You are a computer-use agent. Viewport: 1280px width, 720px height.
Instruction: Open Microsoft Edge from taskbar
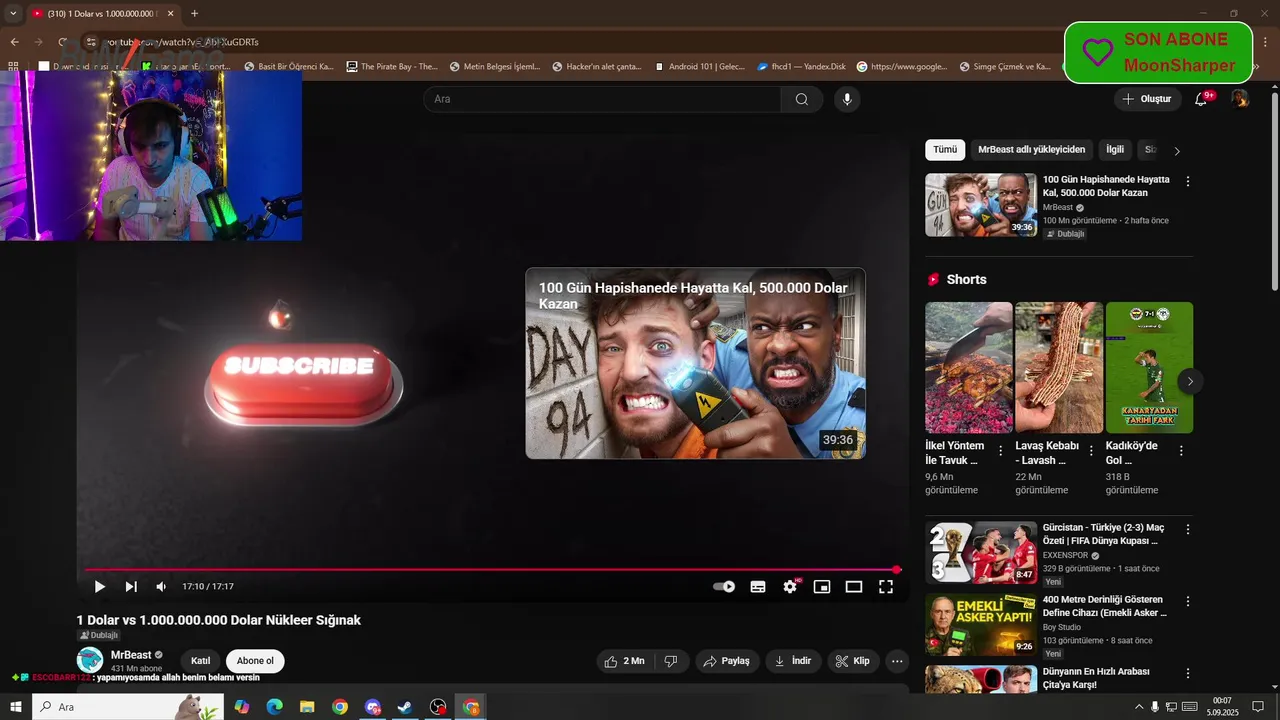pos(274,707)
